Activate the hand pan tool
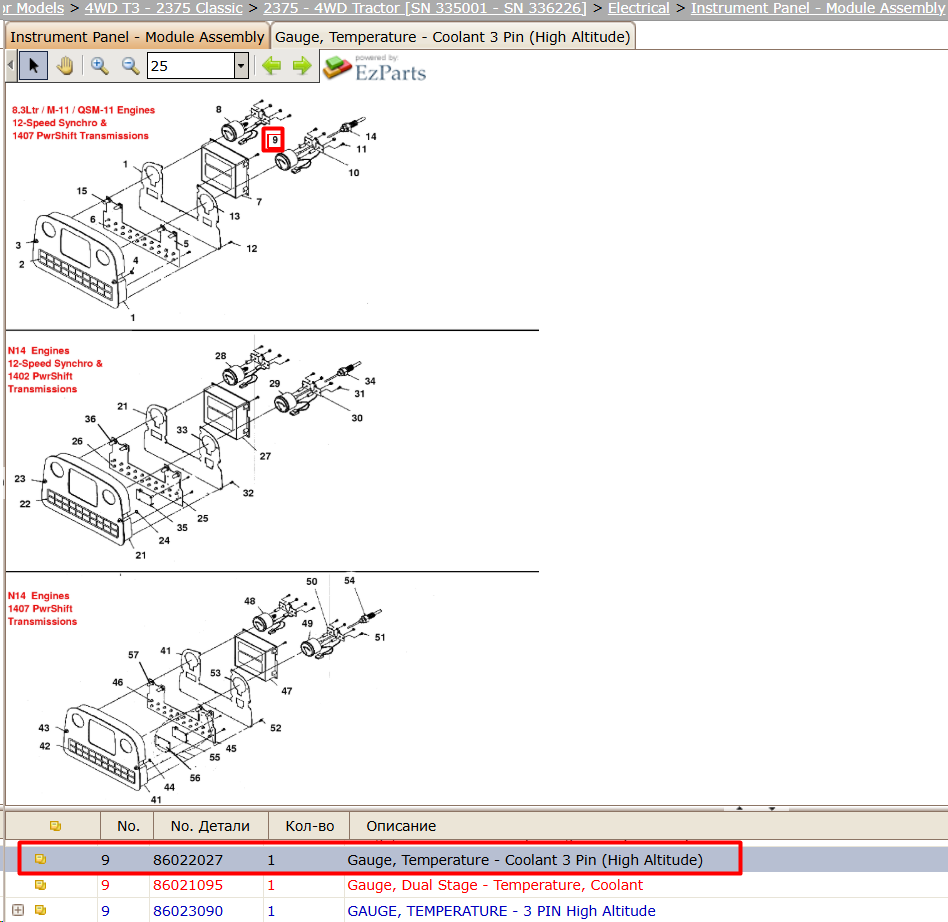The image size is (948, 922). [x=65, y=65]
